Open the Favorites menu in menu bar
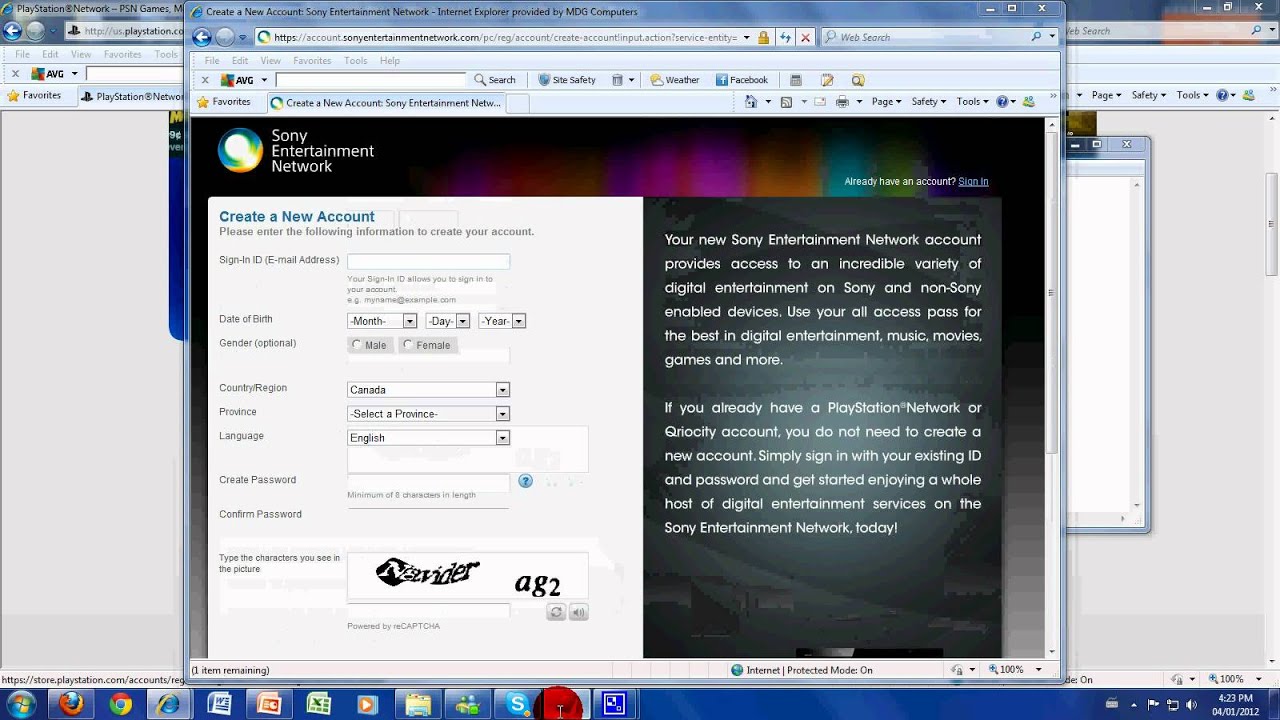Image resolution: width=1280 pixels, height=720 pixels. tap(312, 61)
